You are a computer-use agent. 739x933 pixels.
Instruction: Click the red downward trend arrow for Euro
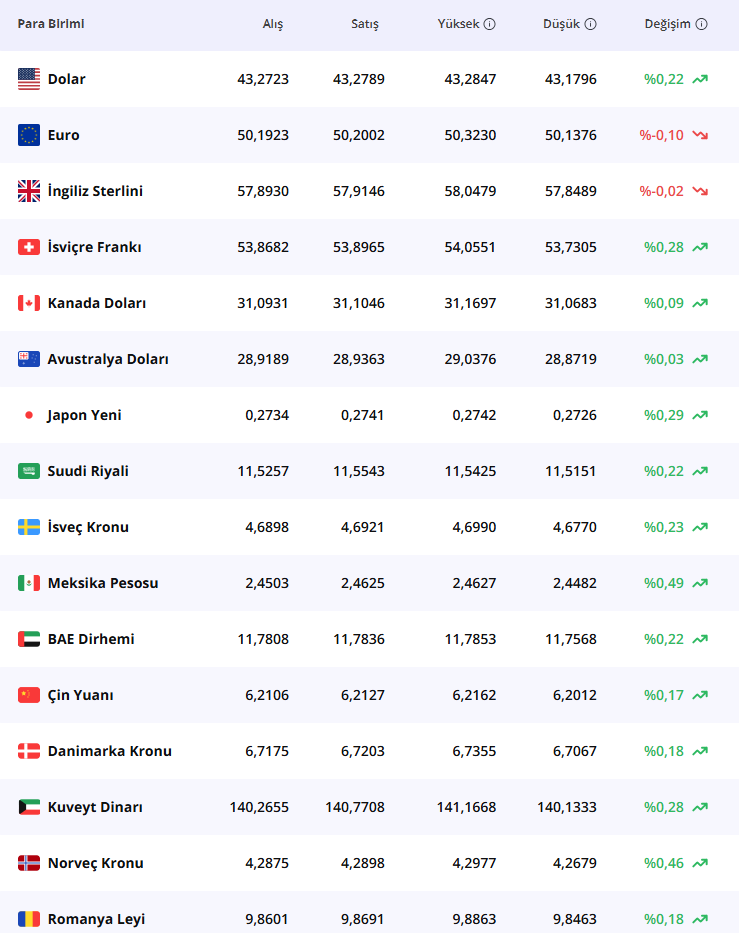click(700, 135)
